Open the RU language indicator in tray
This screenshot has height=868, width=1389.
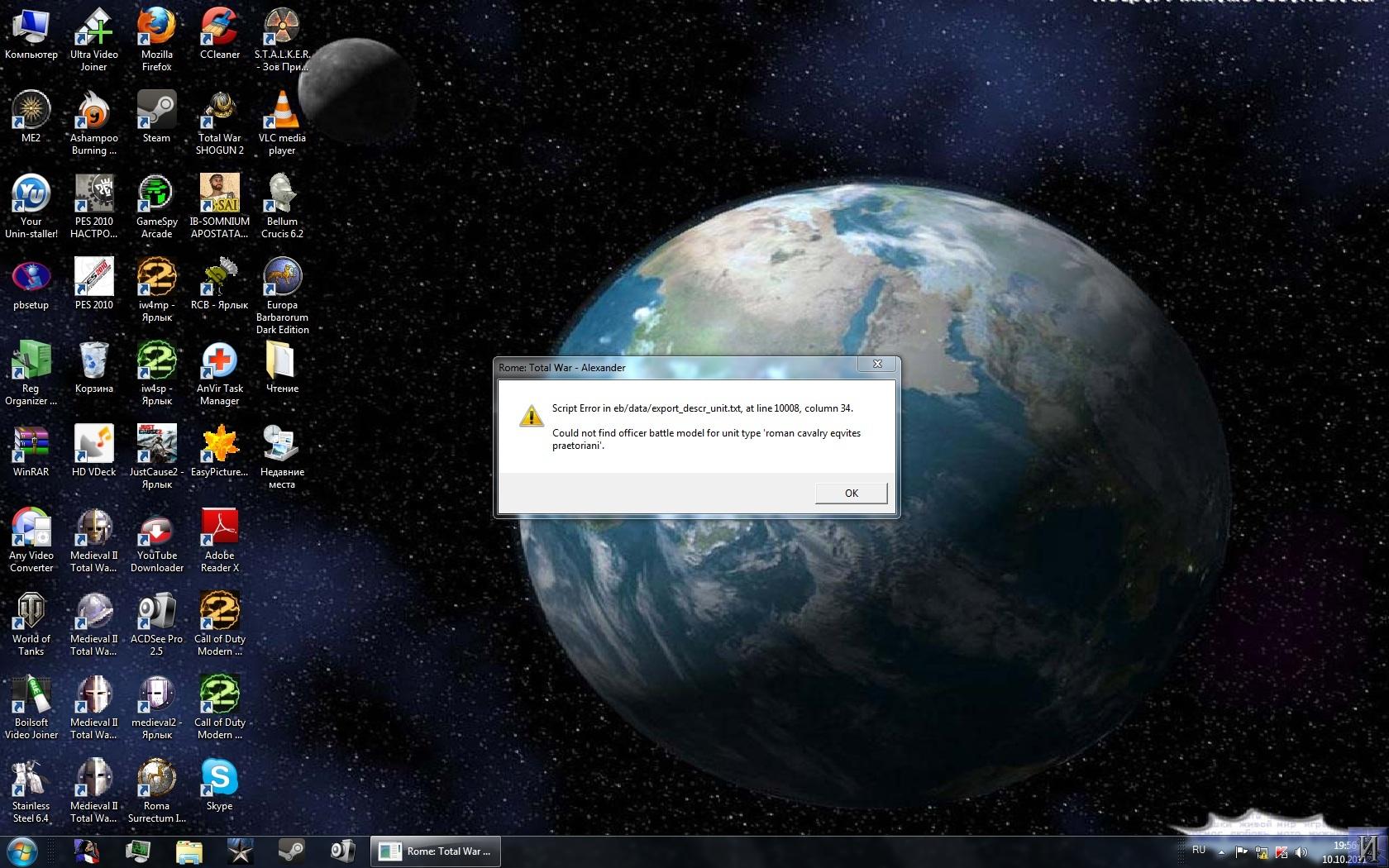point(1199,850)
